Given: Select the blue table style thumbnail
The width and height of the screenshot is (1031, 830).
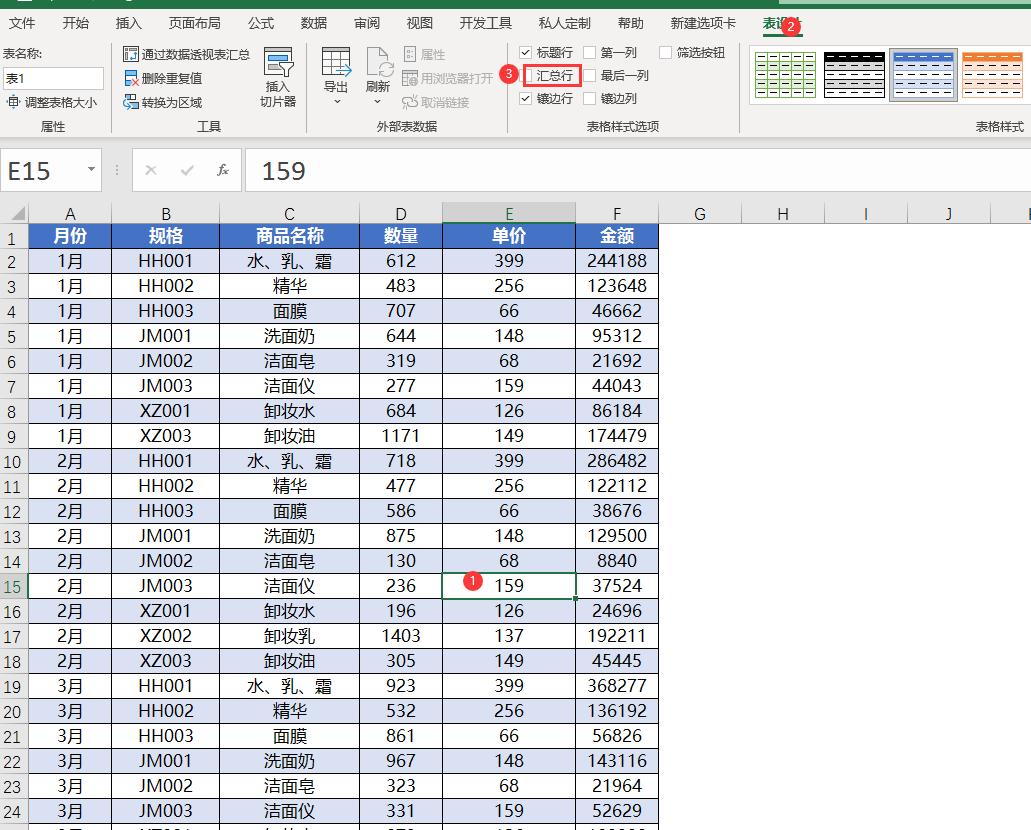Looking at the screenshot, I should pos(923,75).
